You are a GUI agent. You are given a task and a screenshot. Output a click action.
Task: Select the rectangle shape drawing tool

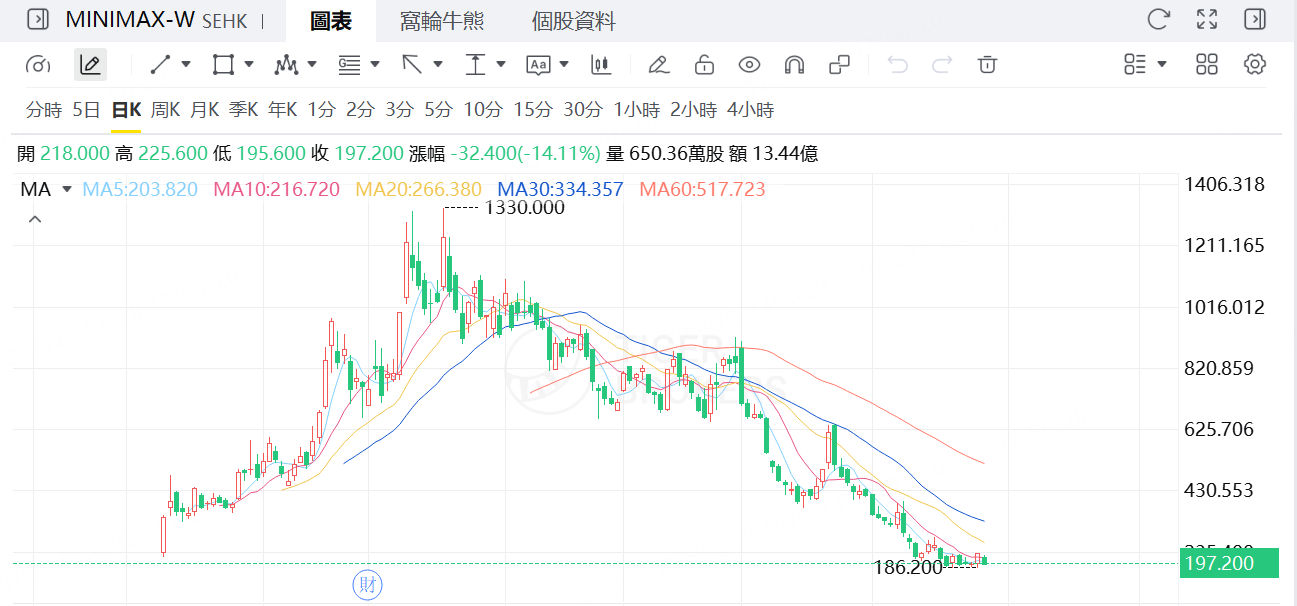[223, 65]
